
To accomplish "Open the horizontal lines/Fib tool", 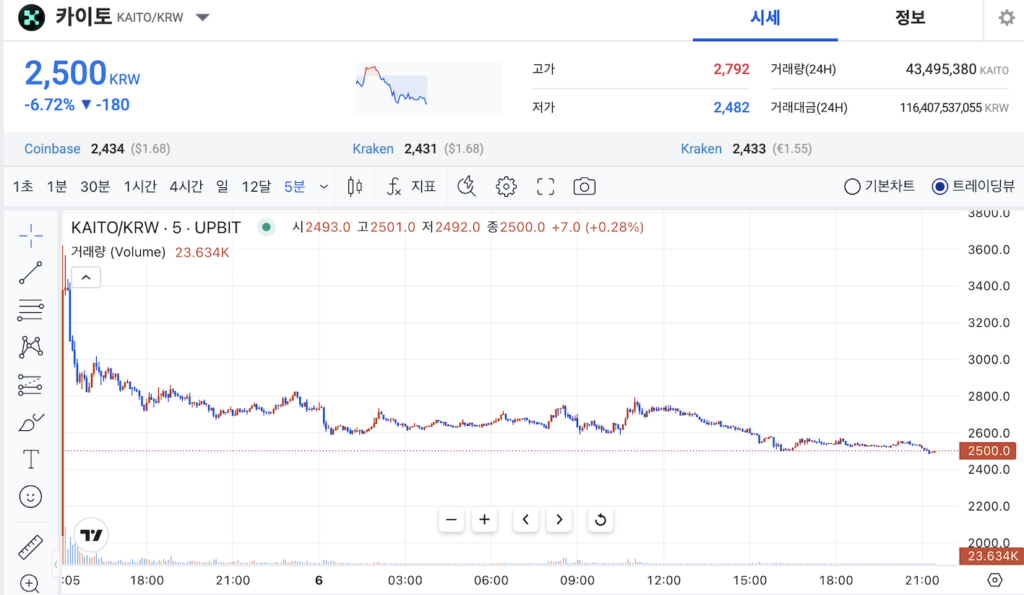I will (31, 310).
